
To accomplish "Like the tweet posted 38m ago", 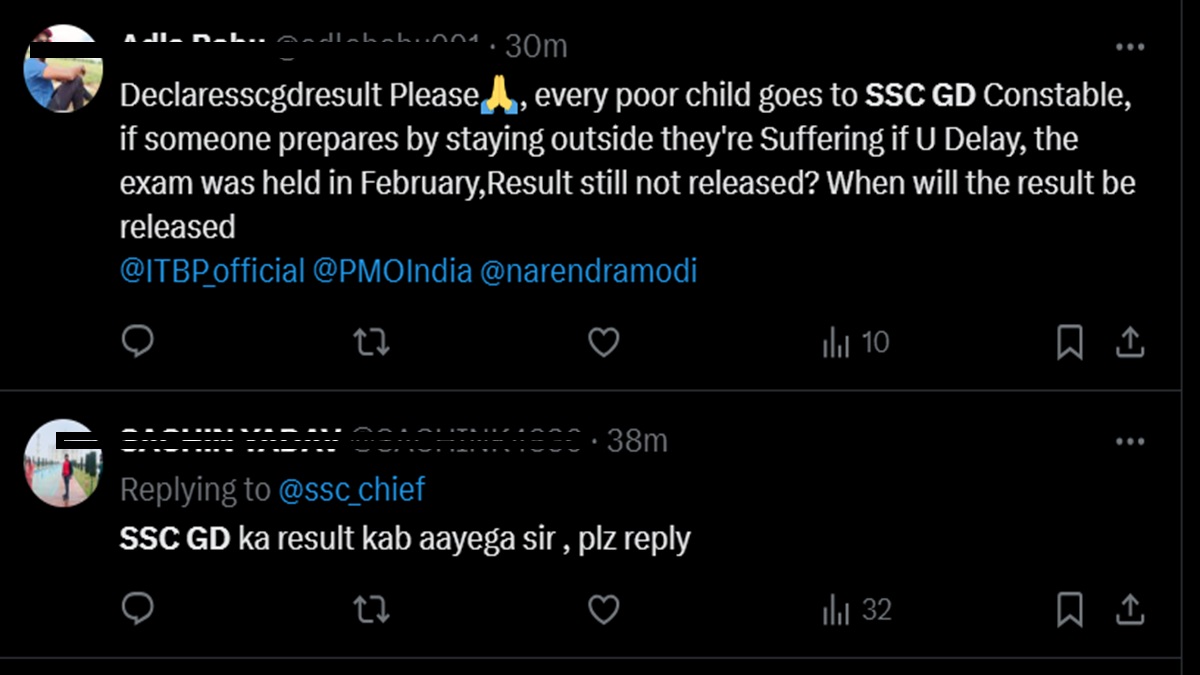I will tap(603, 609).
